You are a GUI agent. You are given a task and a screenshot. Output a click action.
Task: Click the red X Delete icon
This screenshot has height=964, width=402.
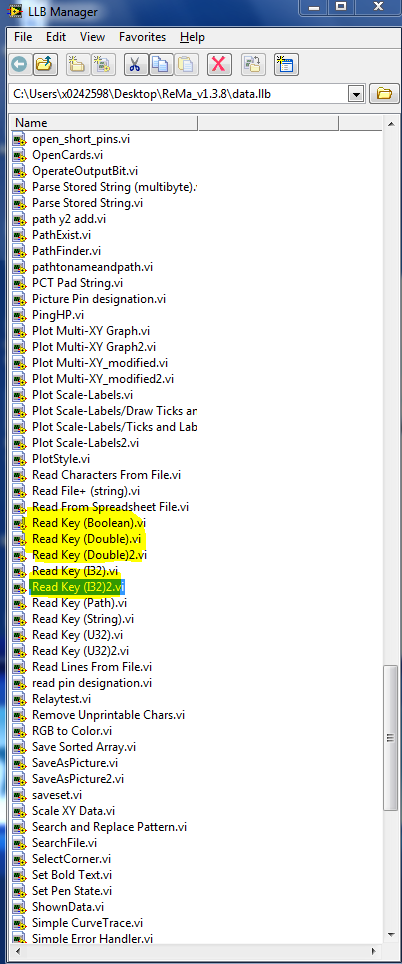tap(219, 64)
